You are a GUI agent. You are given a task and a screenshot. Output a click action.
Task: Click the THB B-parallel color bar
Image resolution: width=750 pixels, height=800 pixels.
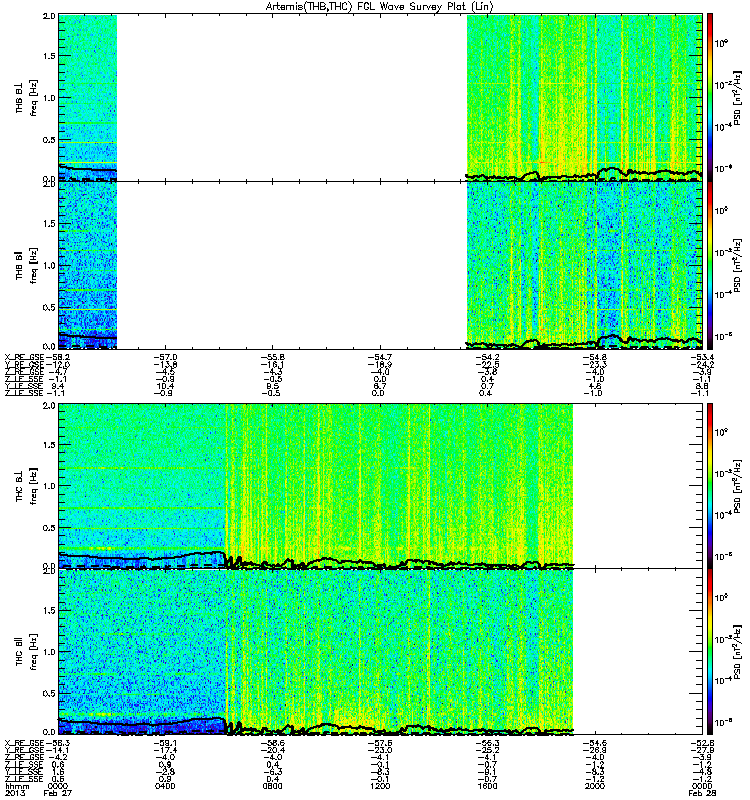tap(710, 265)
